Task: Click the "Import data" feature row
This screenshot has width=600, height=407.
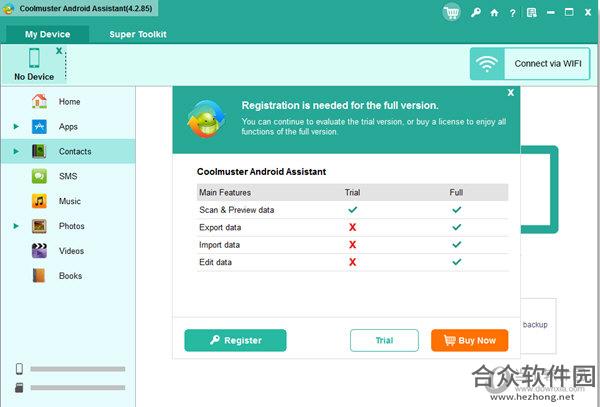Action: pos(352,245)
